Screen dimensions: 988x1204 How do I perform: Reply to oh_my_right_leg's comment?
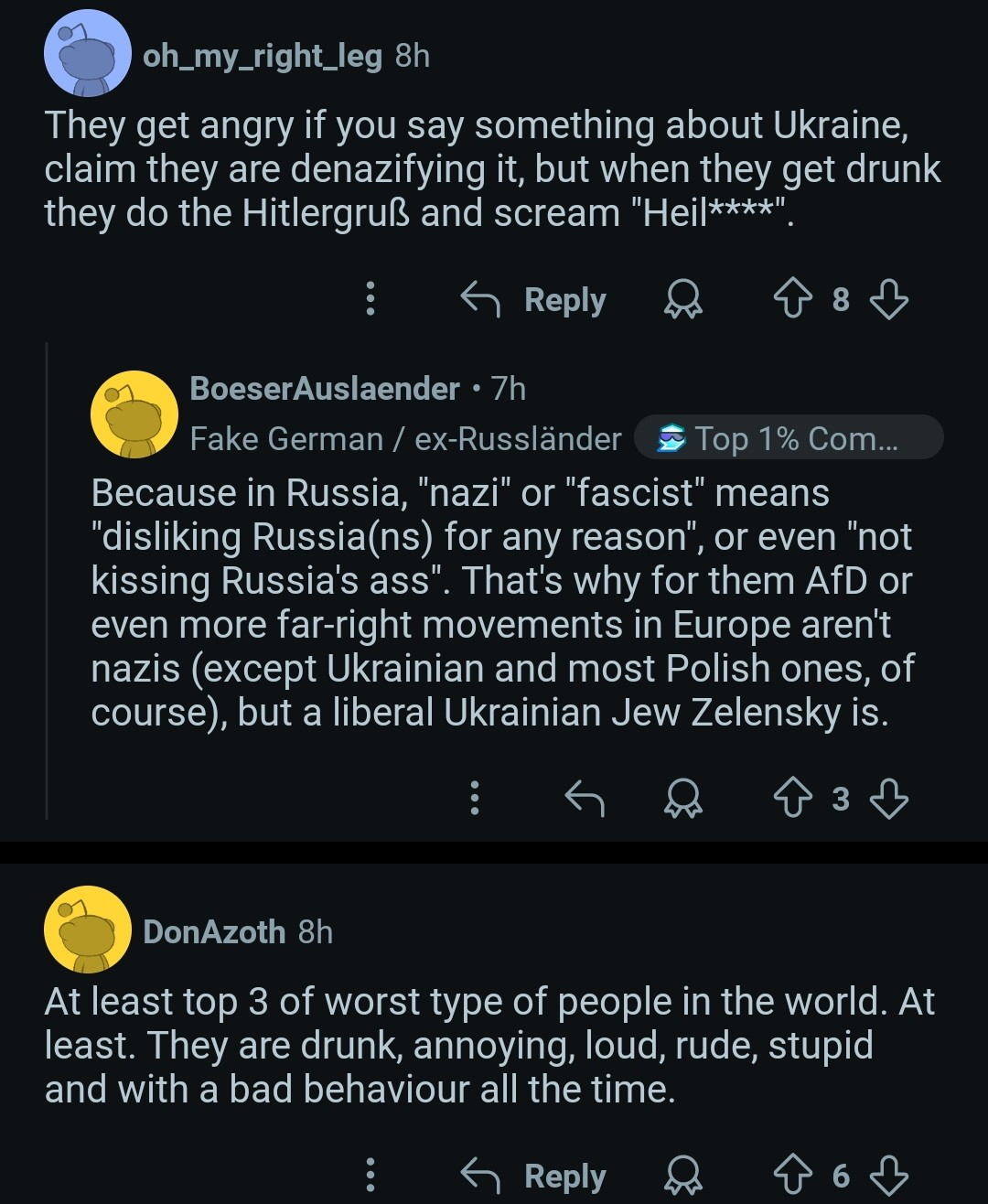[x=533, y=298]
